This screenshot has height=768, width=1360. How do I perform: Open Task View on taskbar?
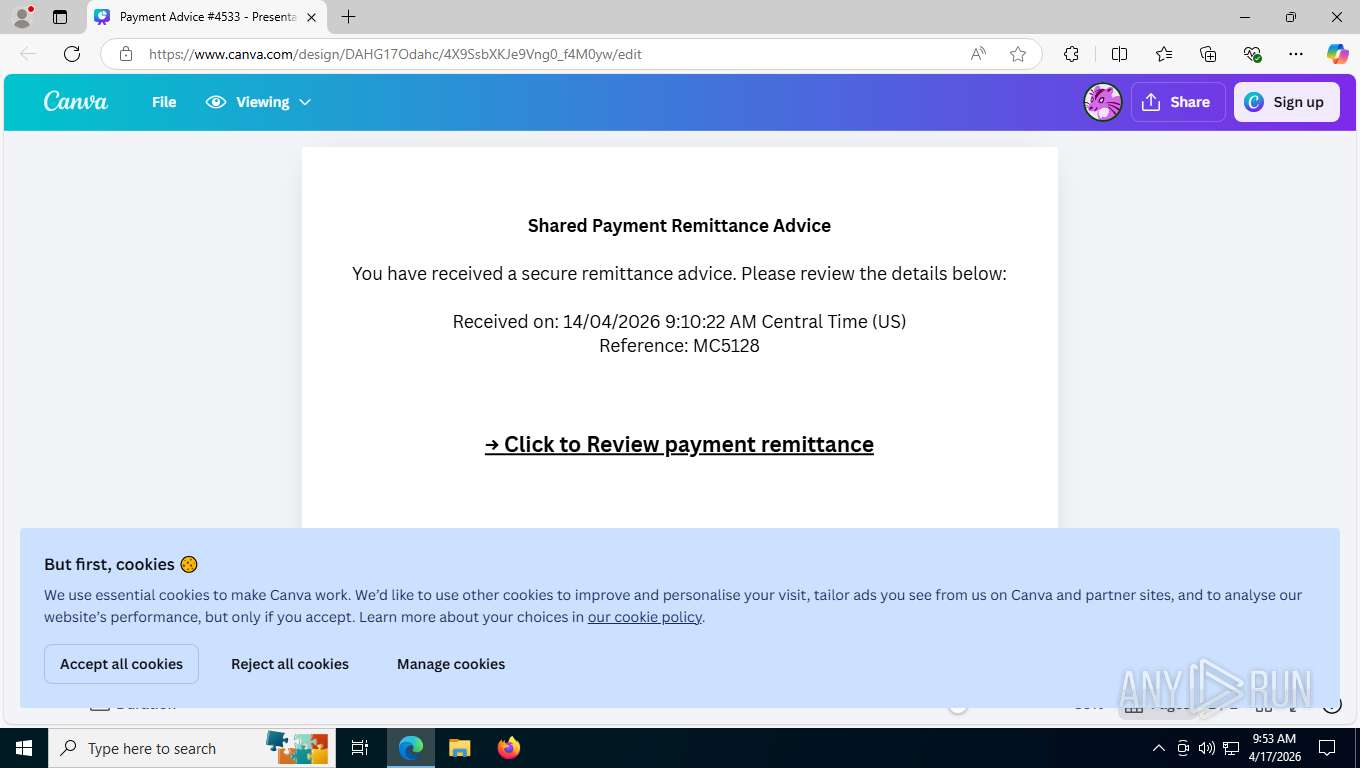click(360, 748)
